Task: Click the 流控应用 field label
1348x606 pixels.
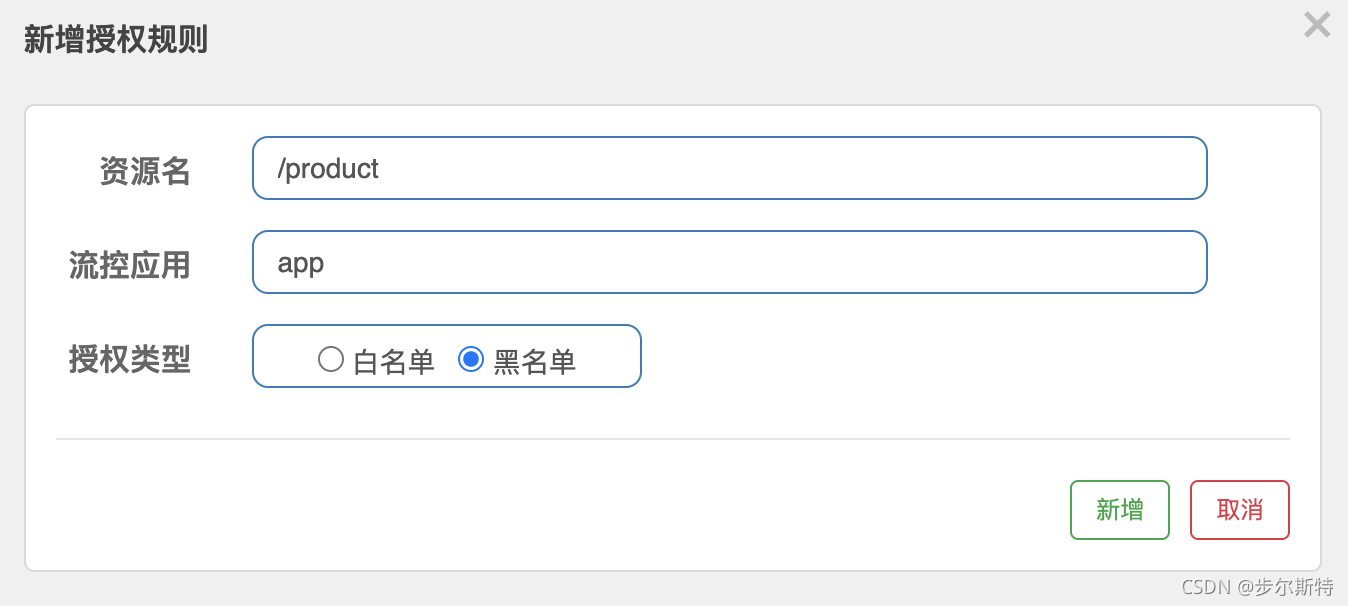Action: pos(130,265)
